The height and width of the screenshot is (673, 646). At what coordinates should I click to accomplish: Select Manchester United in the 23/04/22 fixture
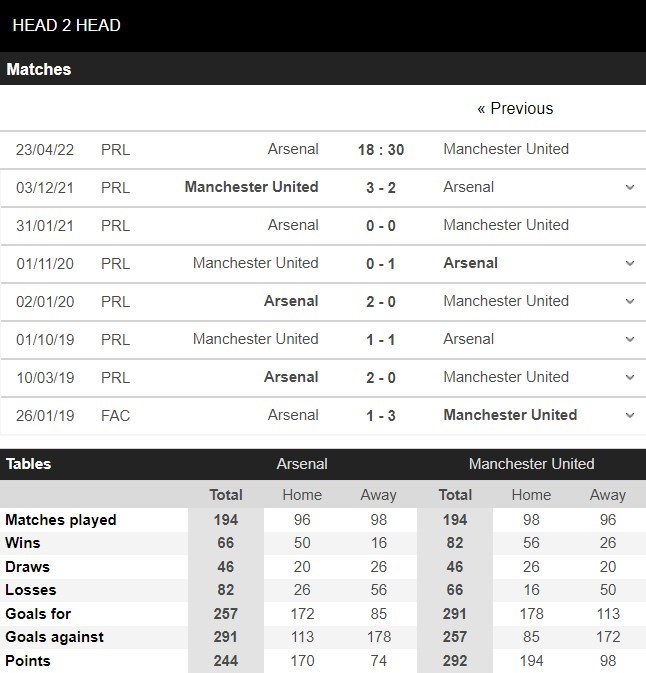506,149
